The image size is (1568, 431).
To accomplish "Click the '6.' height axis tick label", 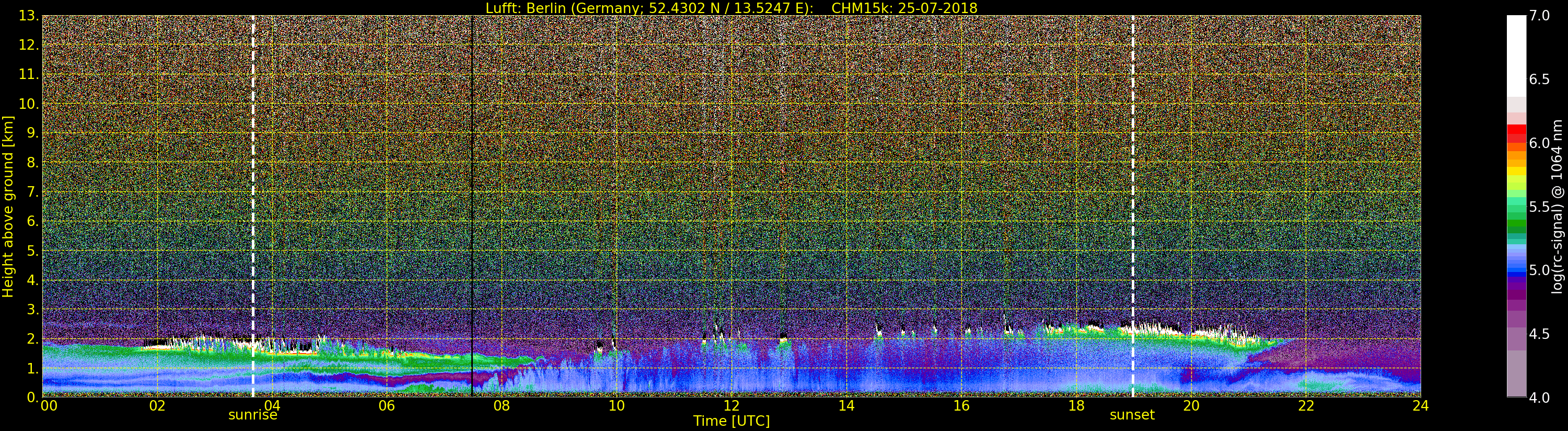I will [x=33, y=221].
